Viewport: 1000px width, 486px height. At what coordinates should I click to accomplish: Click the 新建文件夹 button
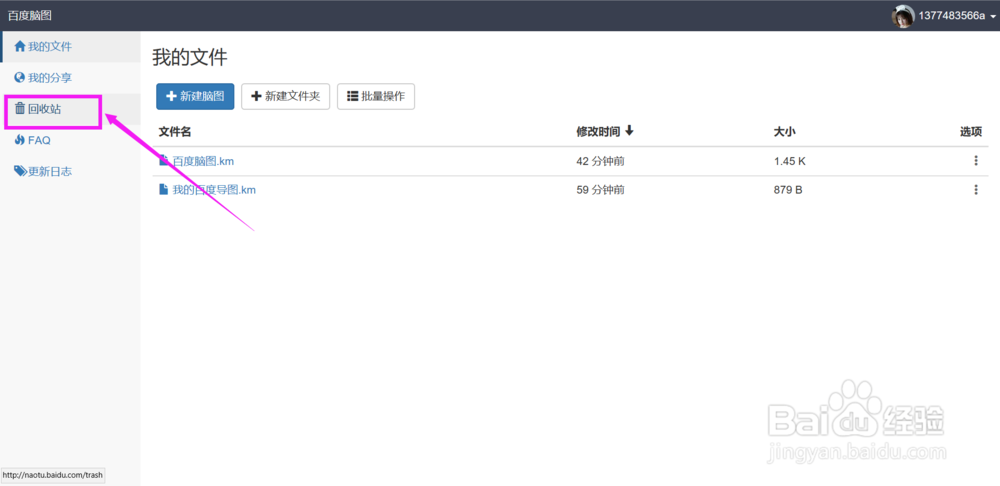pyautogui.click(x=286, y=96)
